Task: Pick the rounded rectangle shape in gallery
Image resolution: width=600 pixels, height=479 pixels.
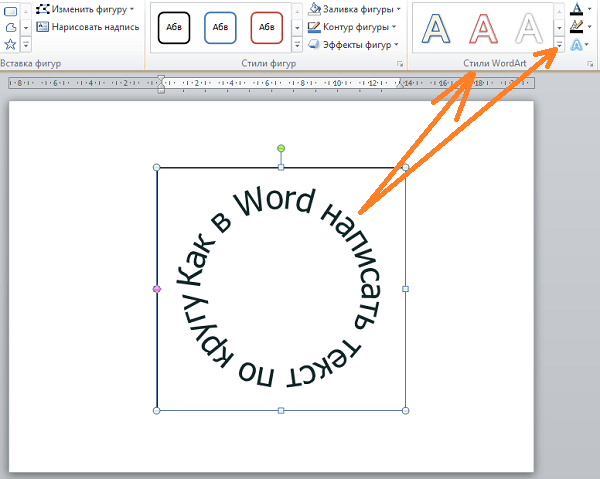Action: point(10,11)
